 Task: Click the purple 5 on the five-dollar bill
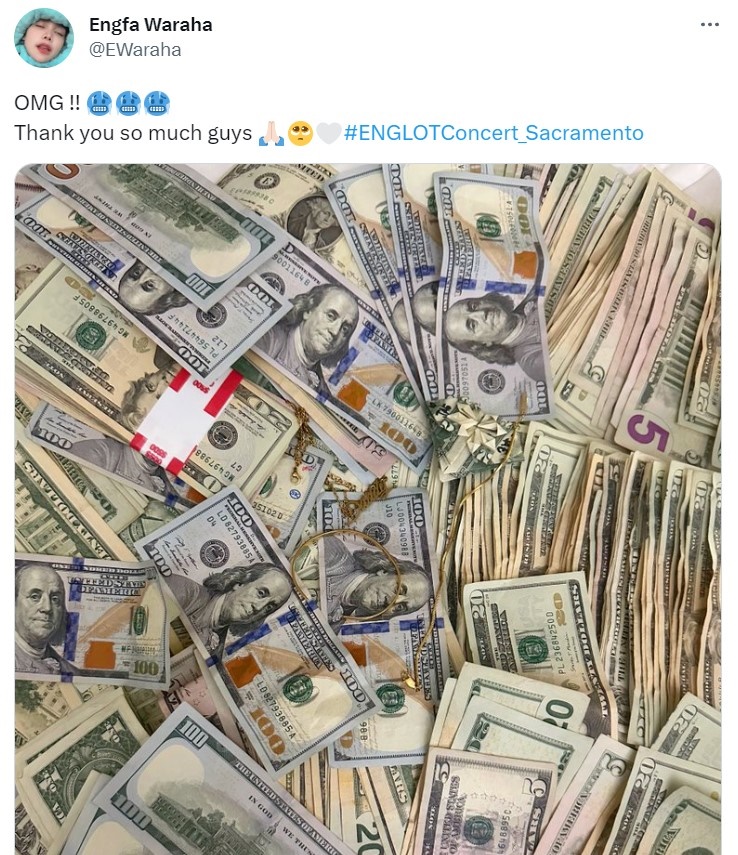click(x=647, y=432)
